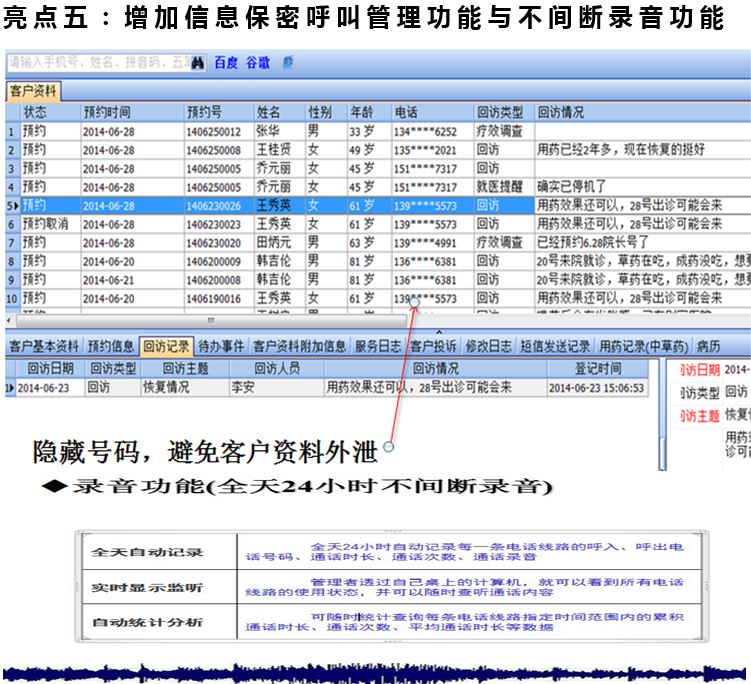Switch to the 客户投诉 tab
The image size is (751, 684).
pos(433,346)
